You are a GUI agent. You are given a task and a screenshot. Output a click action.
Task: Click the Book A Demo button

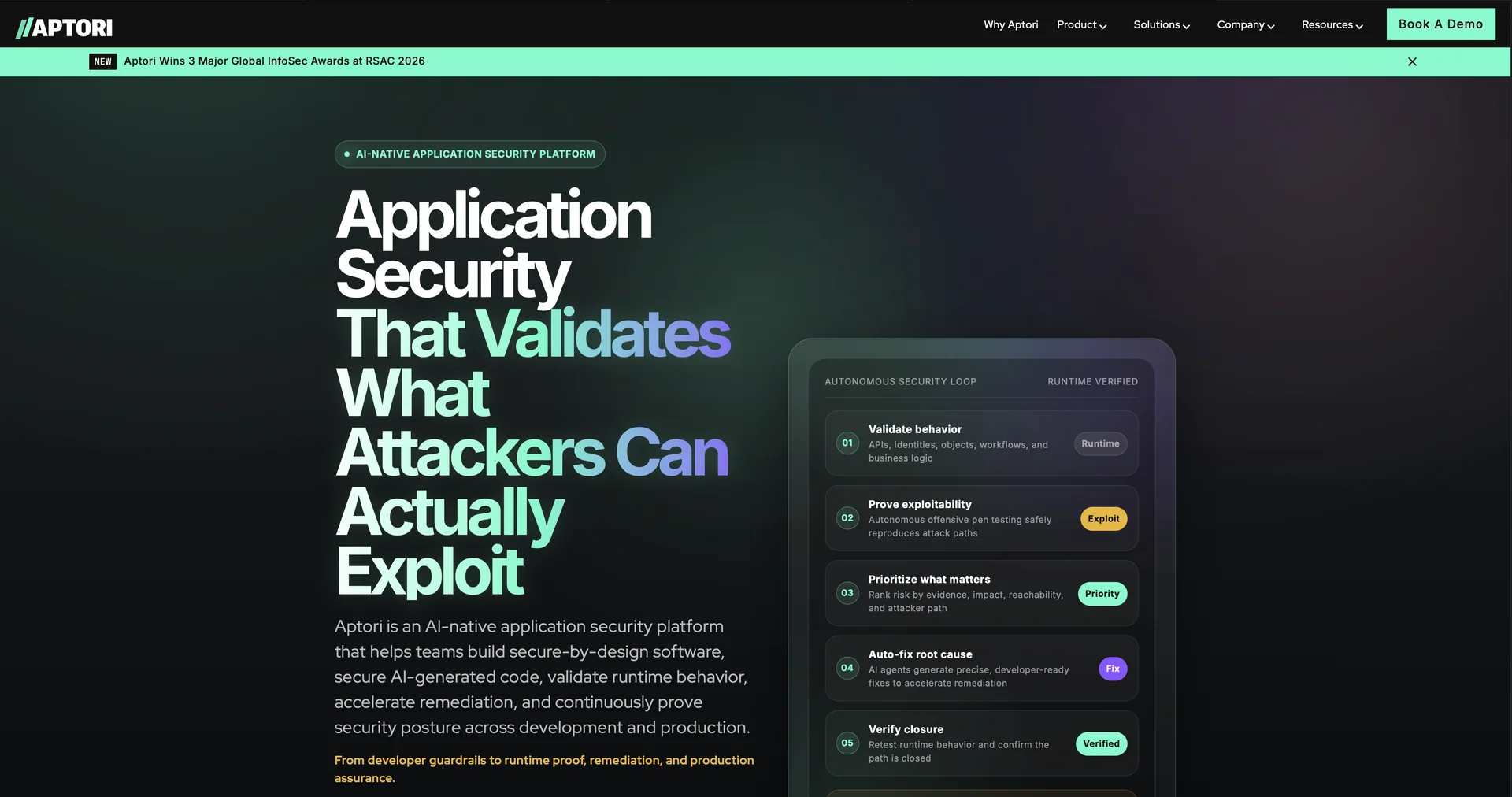pos(1440,24)
